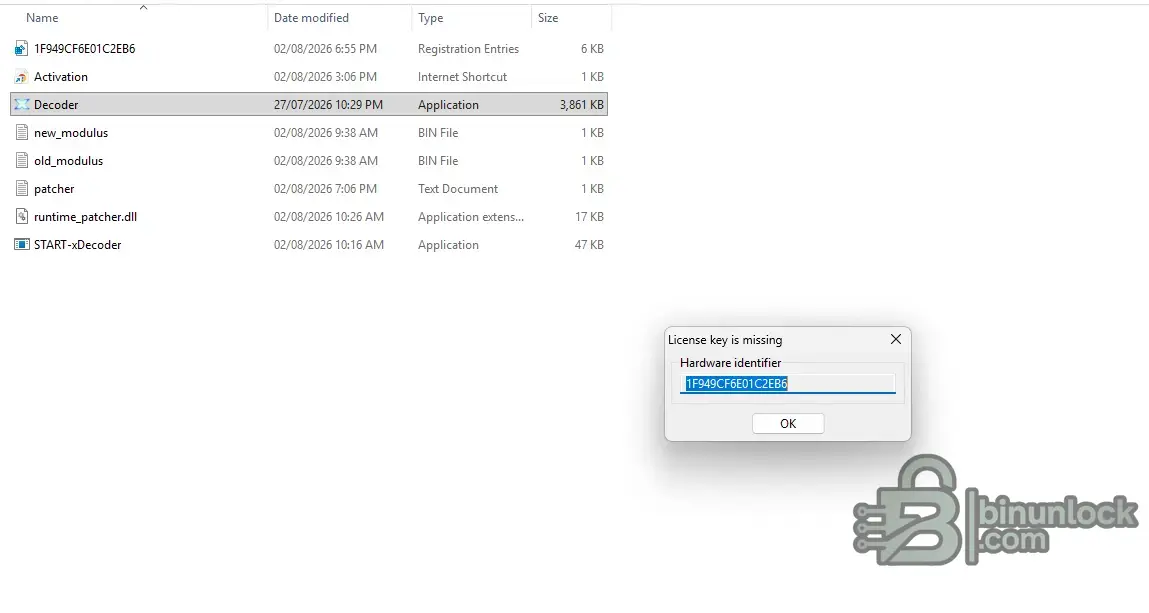This screenshot has height=613, width=1149.
Task: Select the Decoder file name
Action: (x=56, y=105)
